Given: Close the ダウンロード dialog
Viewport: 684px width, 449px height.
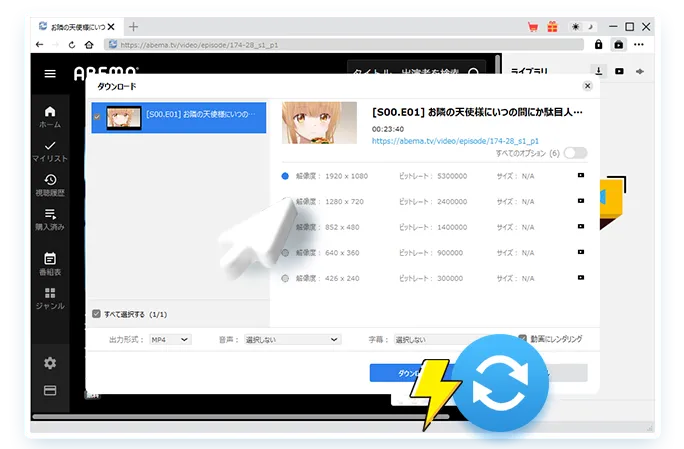Looking at the screenshot, I should click(588, 86).
